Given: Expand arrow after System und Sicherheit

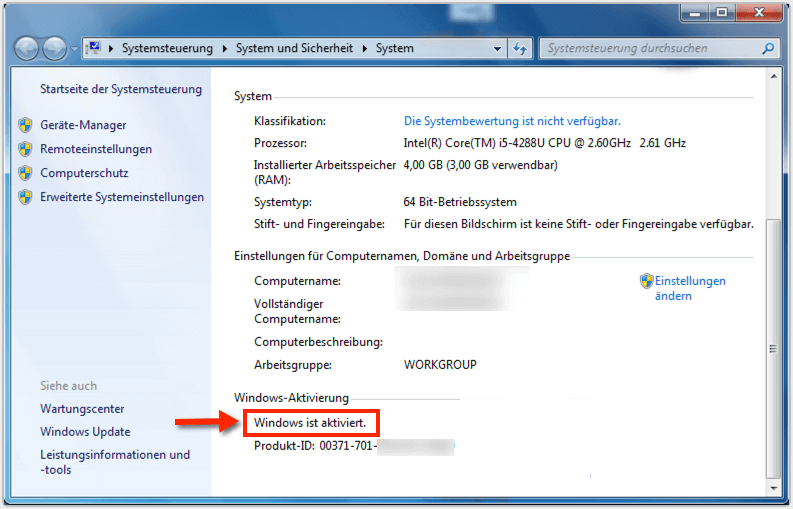Looking at the screenshot, I should click(365, 49).
